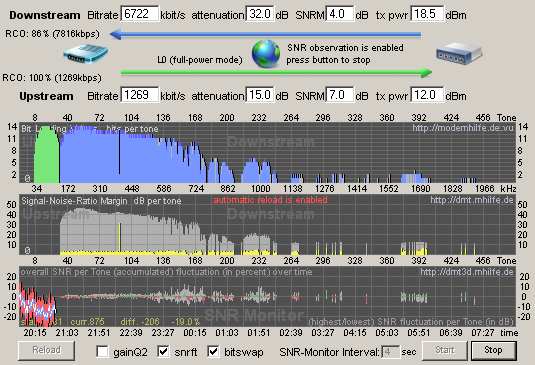Viewport: 535px width, 365px height.
Task: Click the blue modem router icon
Action: [x=86, y=54]
